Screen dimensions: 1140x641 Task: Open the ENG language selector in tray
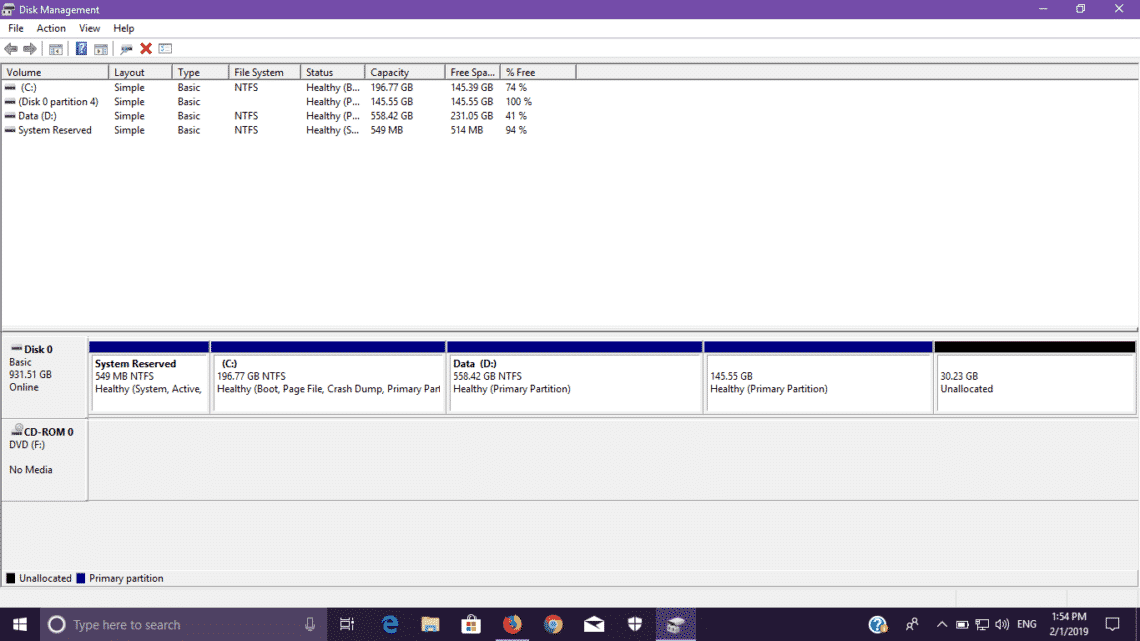click(x=1026, y=624)
